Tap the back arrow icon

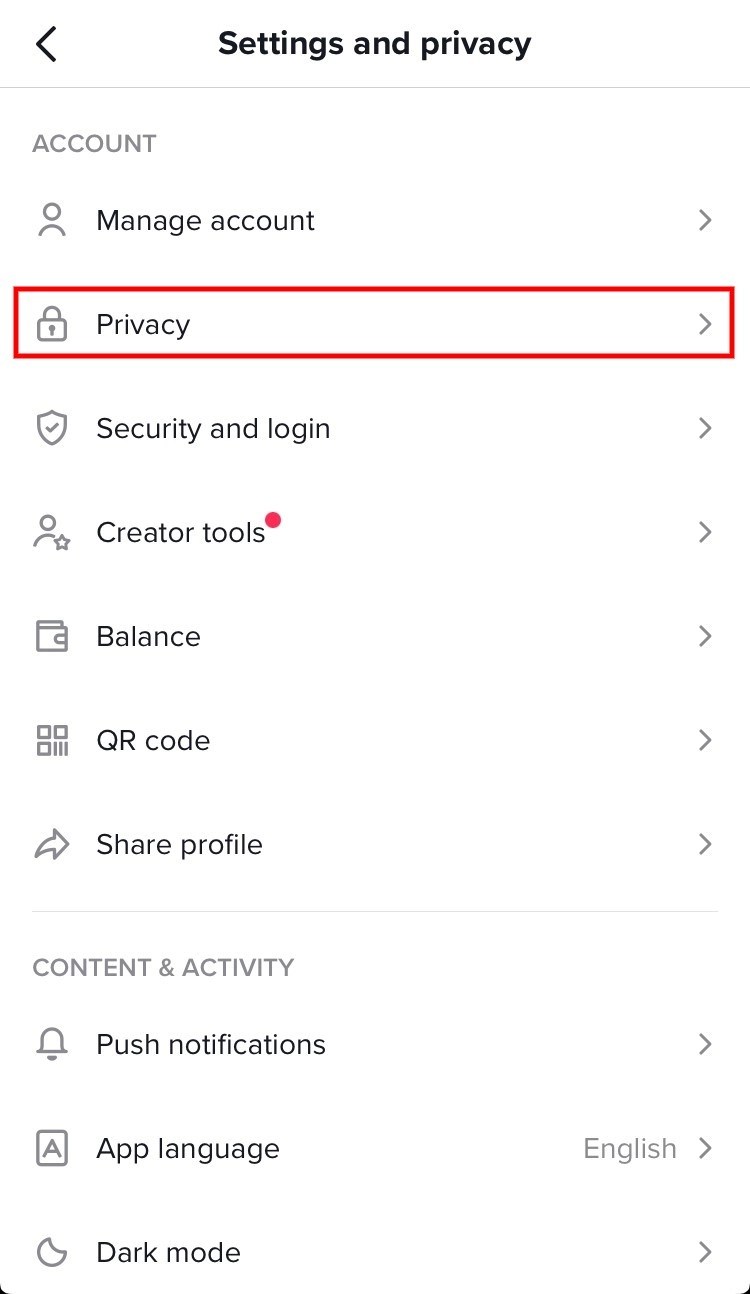[46, 44]
